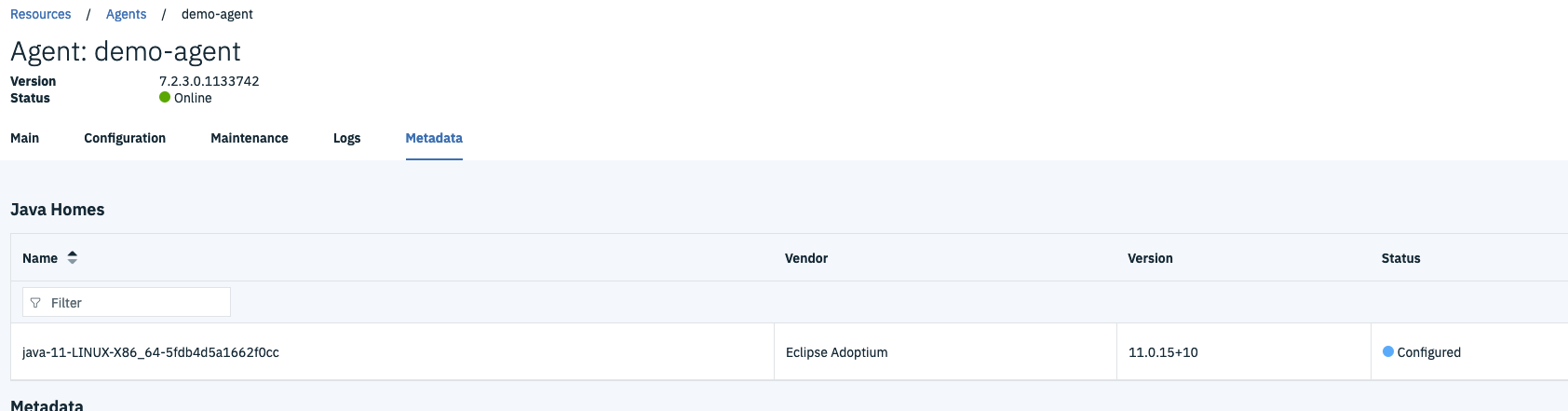Click the Status column header
1568x411 pixels.
[x=1400, y=258]
